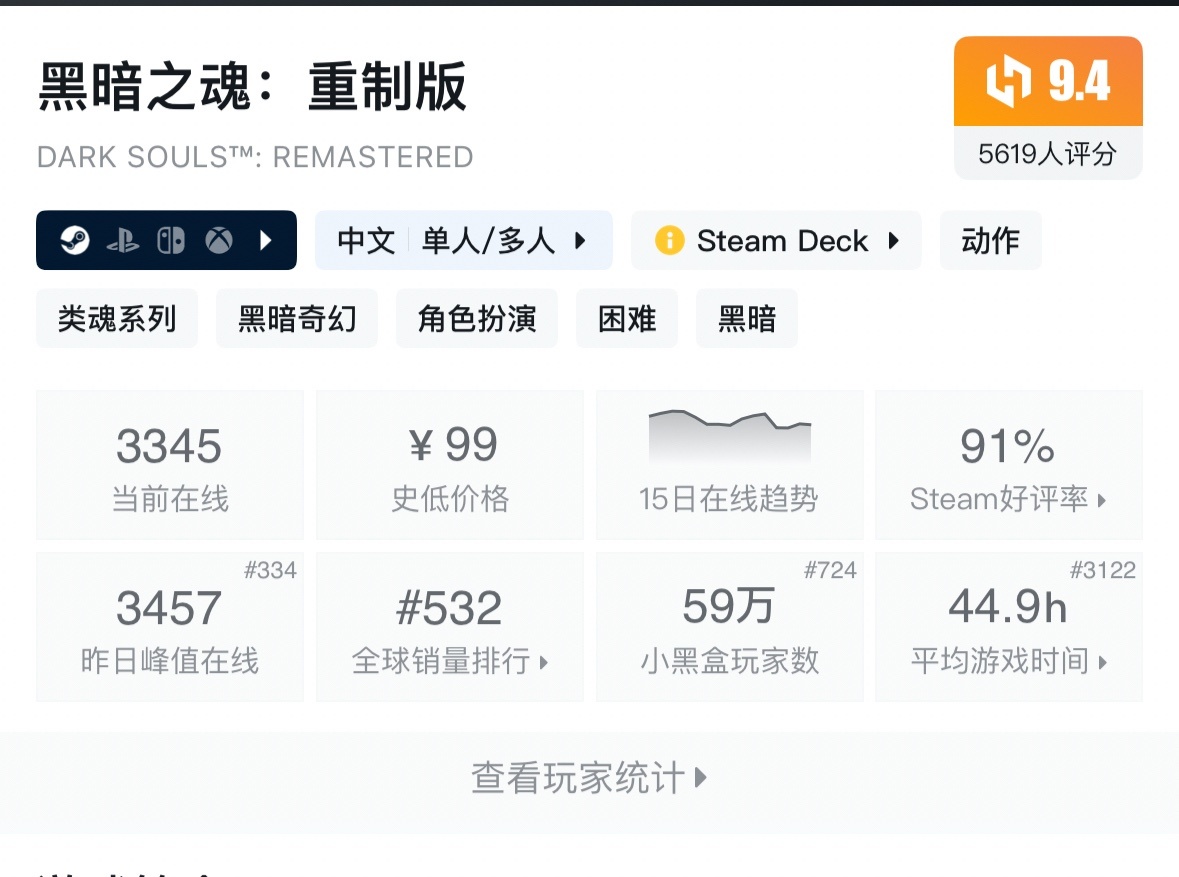Viewport: 1179px width, 877px height.
Task: Expand the Steam Deck compatibility details
Action: pyautogui.click(x=894, y=240)
